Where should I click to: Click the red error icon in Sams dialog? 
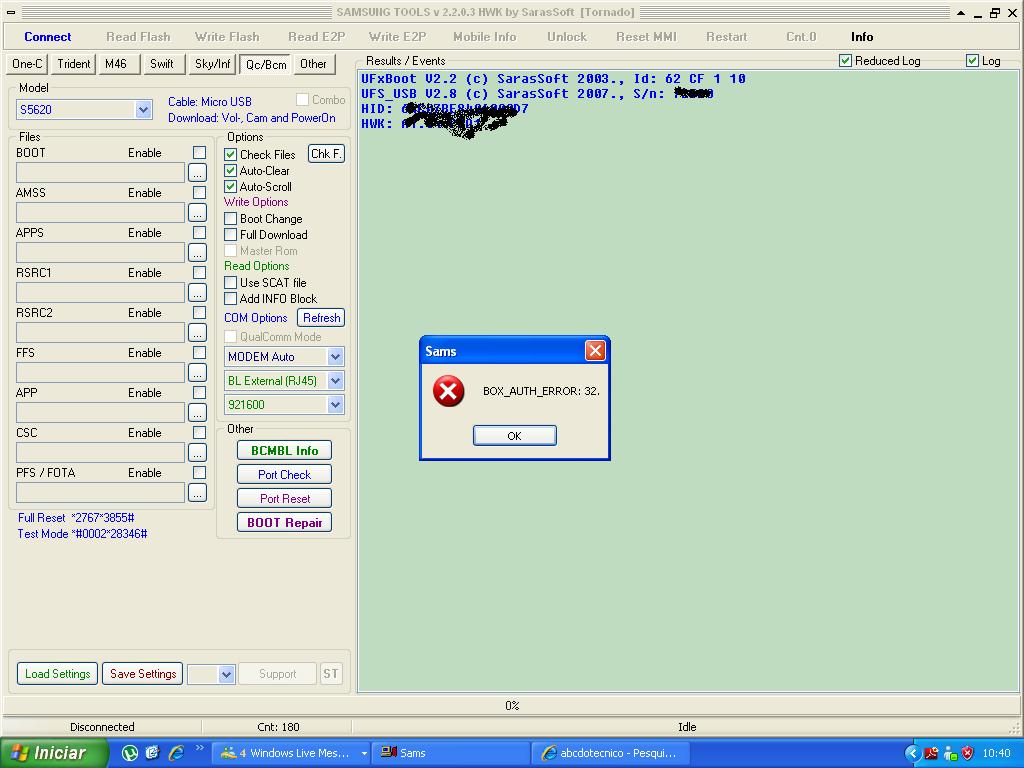[x=448, y=391]
